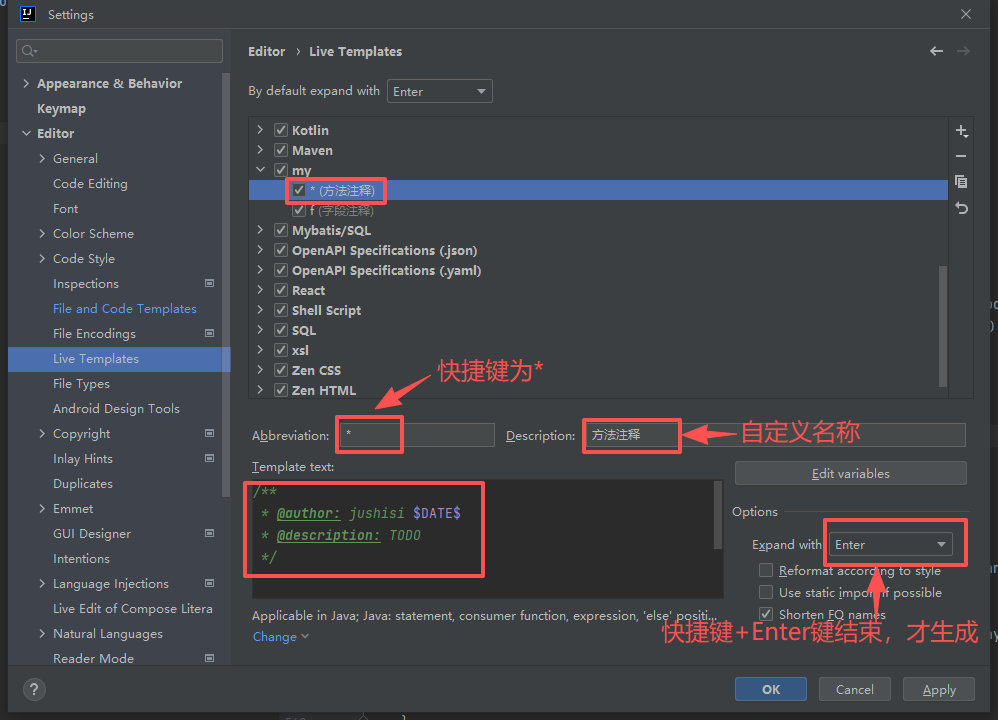Enable Use static import if possible

(x=766, y=592)
